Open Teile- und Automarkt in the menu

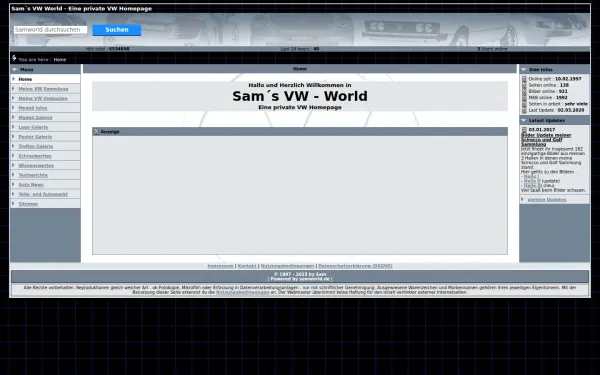tap(43, 194)
